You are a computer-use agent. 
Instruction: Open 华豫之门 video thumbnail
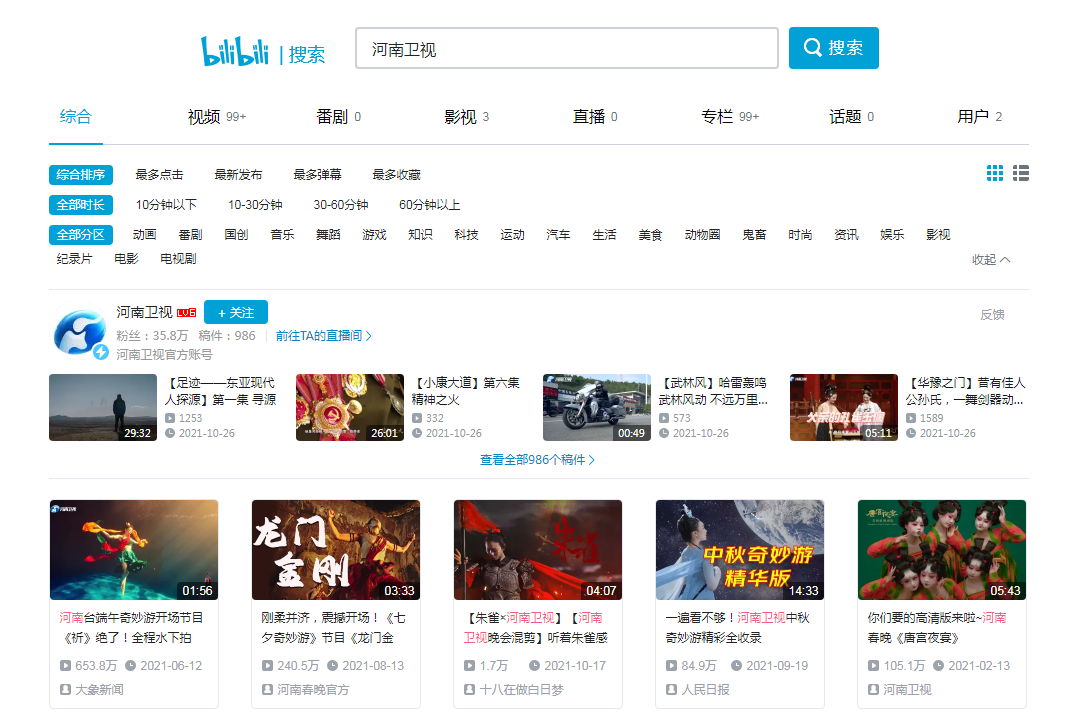(844, 408)
